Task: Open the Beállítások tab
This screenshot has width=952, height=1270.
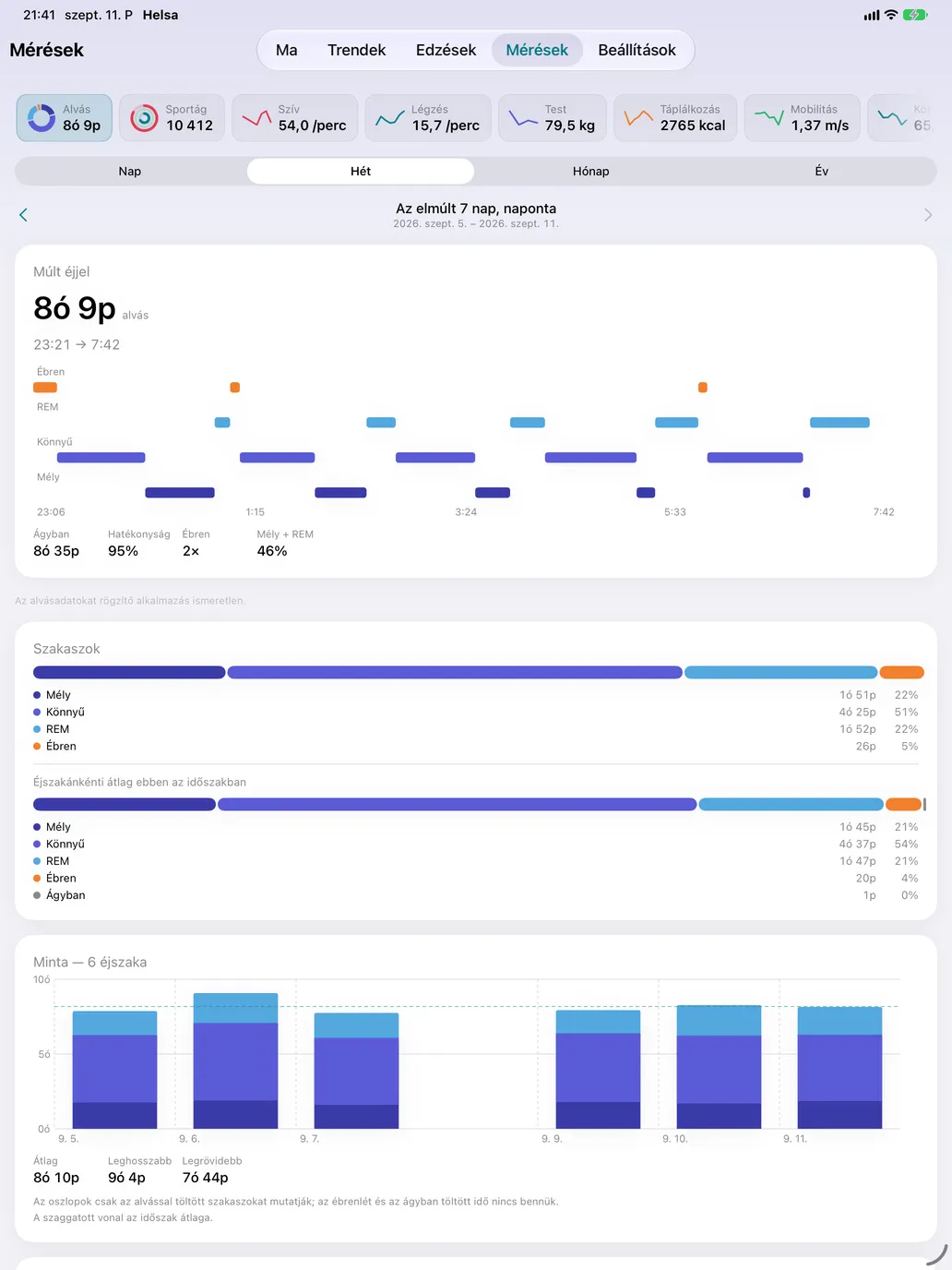Action: [x=637, y=50]
